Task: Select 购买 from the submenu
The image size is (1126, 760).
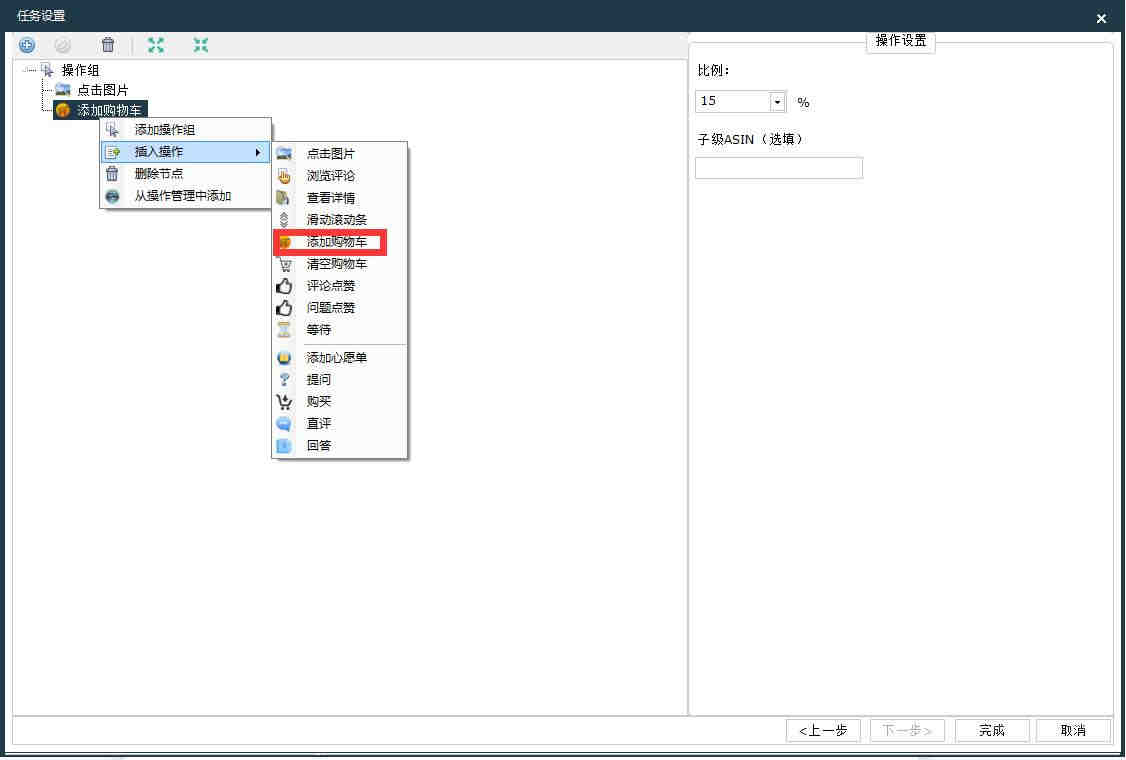Action: tap(340, 402)
